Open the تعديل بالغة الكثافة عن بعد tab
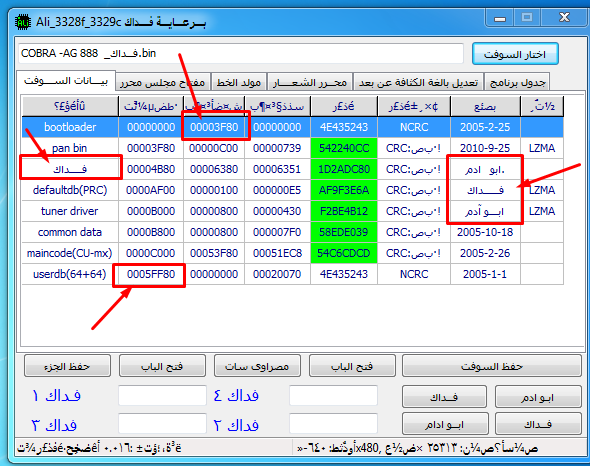590x466 pixels. [x=418, y=82]
